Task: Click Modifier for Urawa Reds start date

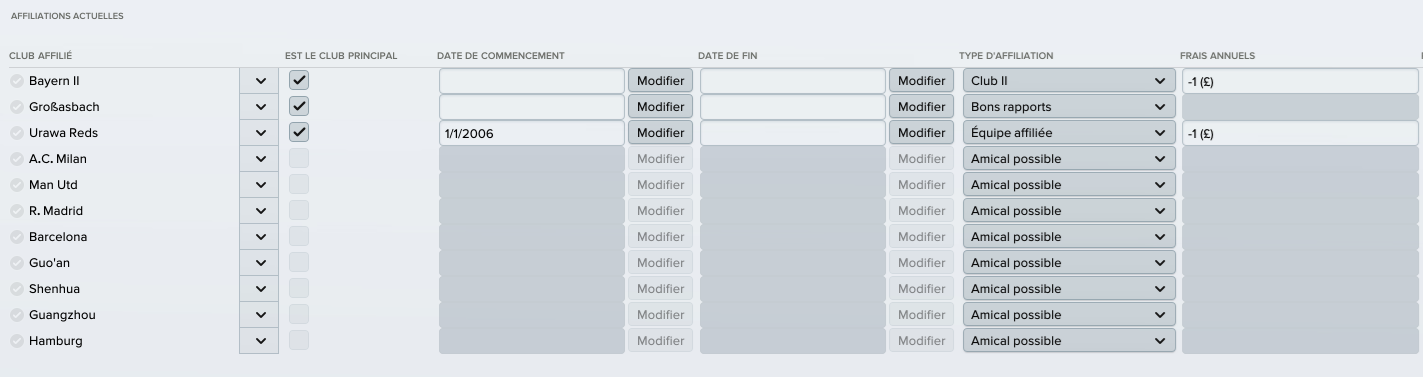Action: [x=660, y=133]
